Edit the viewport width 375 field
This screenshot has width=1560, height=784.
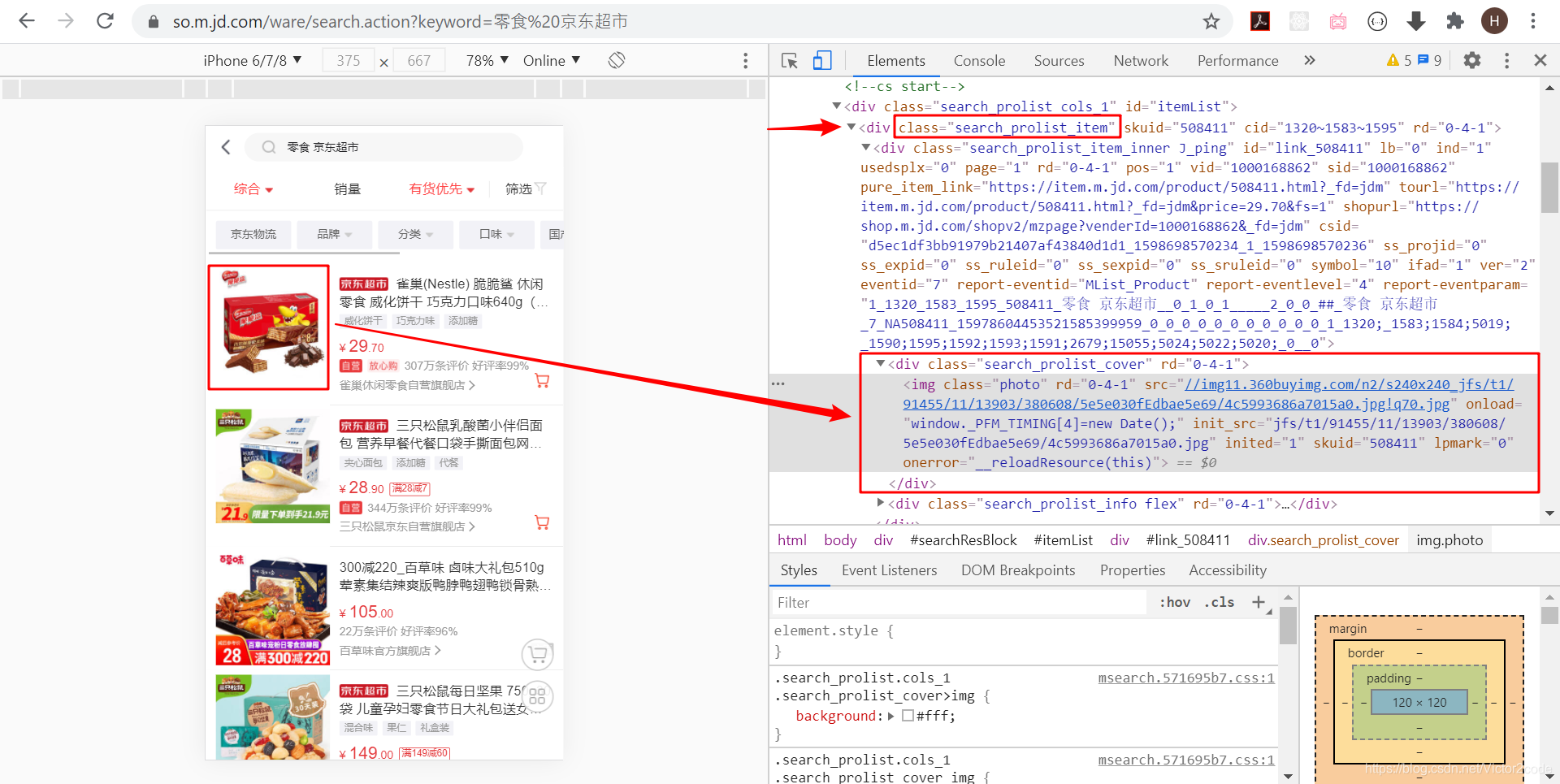point(348,60)
